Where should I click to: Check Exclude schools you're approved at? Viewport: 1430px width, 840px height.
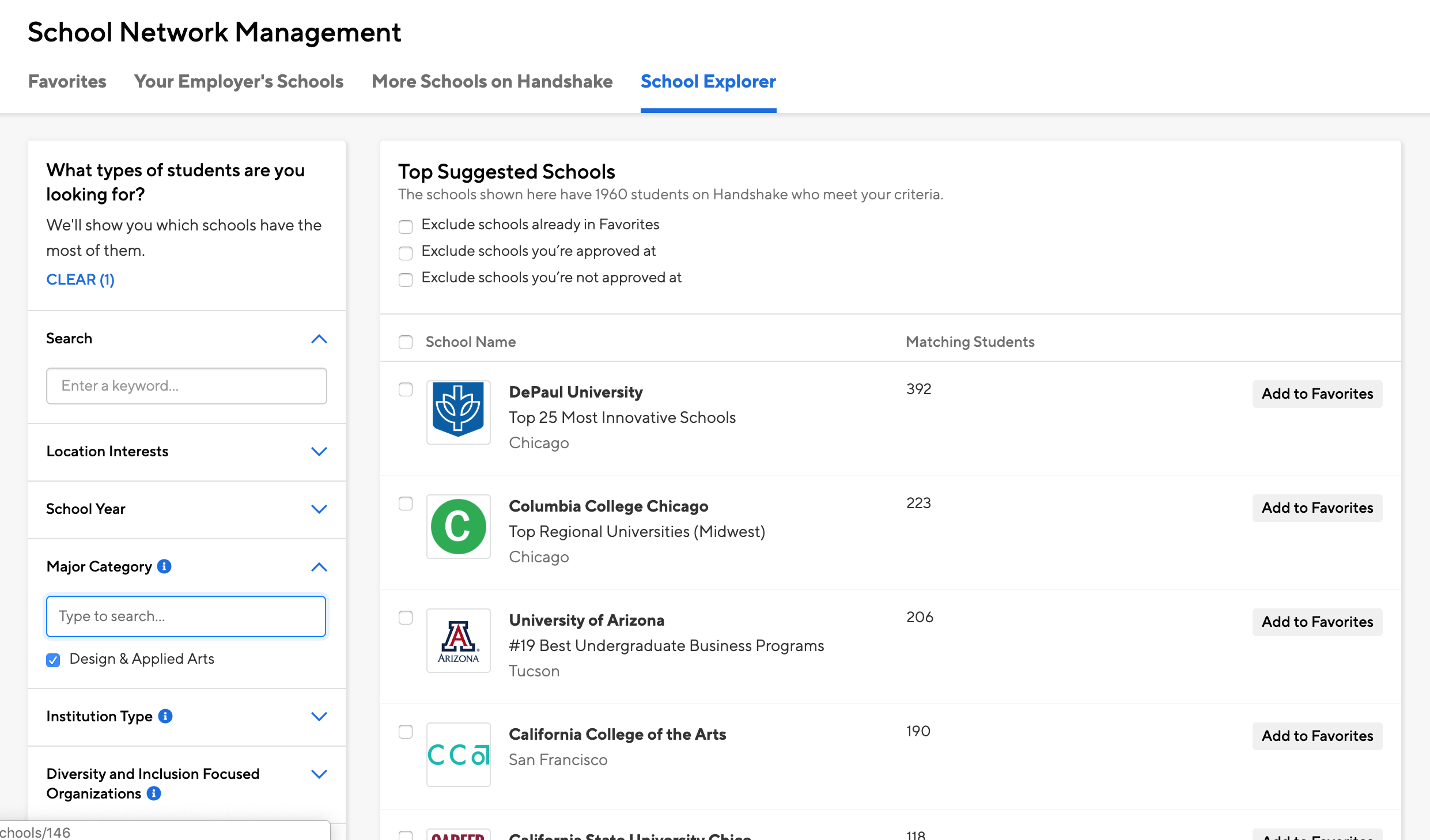[x=406, y=253]
